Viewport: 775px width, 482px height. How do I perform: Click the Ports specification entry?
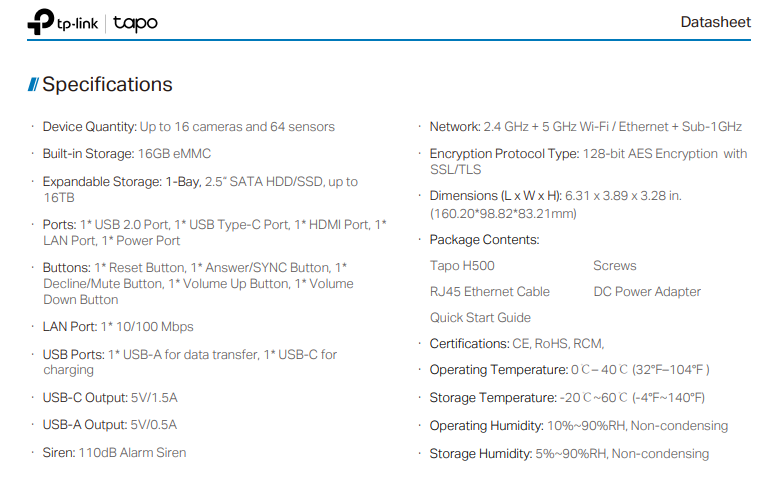[214, 232]
